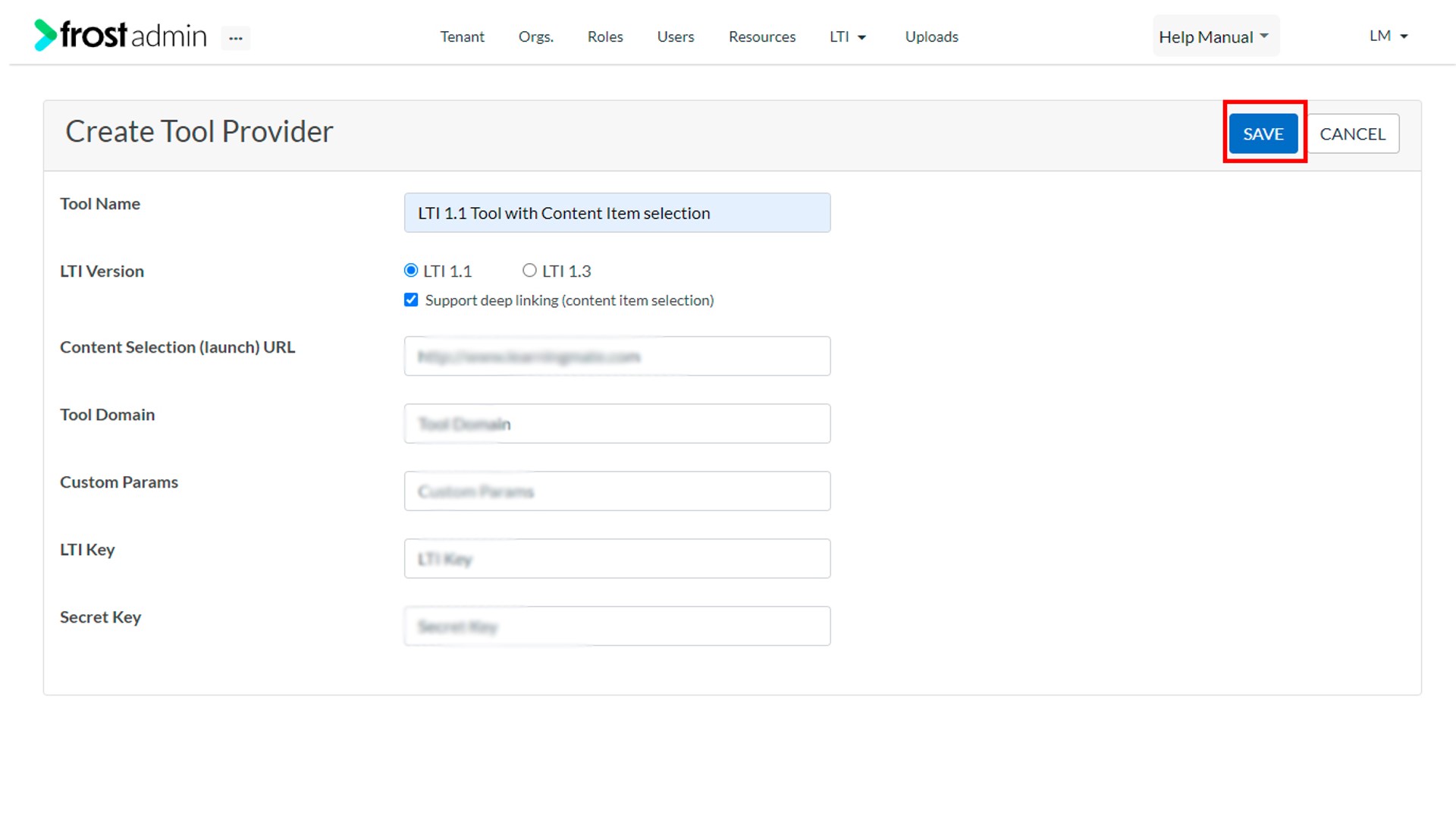Select the LTI 1.1 radio button
The height and width of the screenshot is (819, 1456).
[x=411, y=271]
